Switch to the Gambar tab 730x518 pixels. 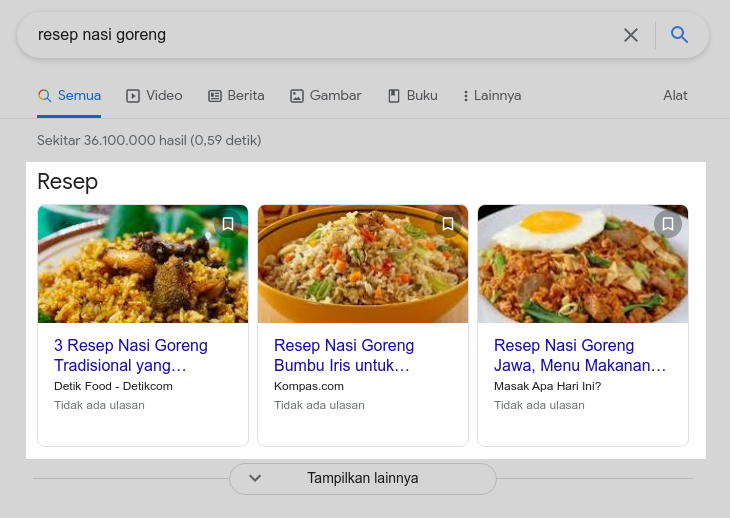coord(325,96)
